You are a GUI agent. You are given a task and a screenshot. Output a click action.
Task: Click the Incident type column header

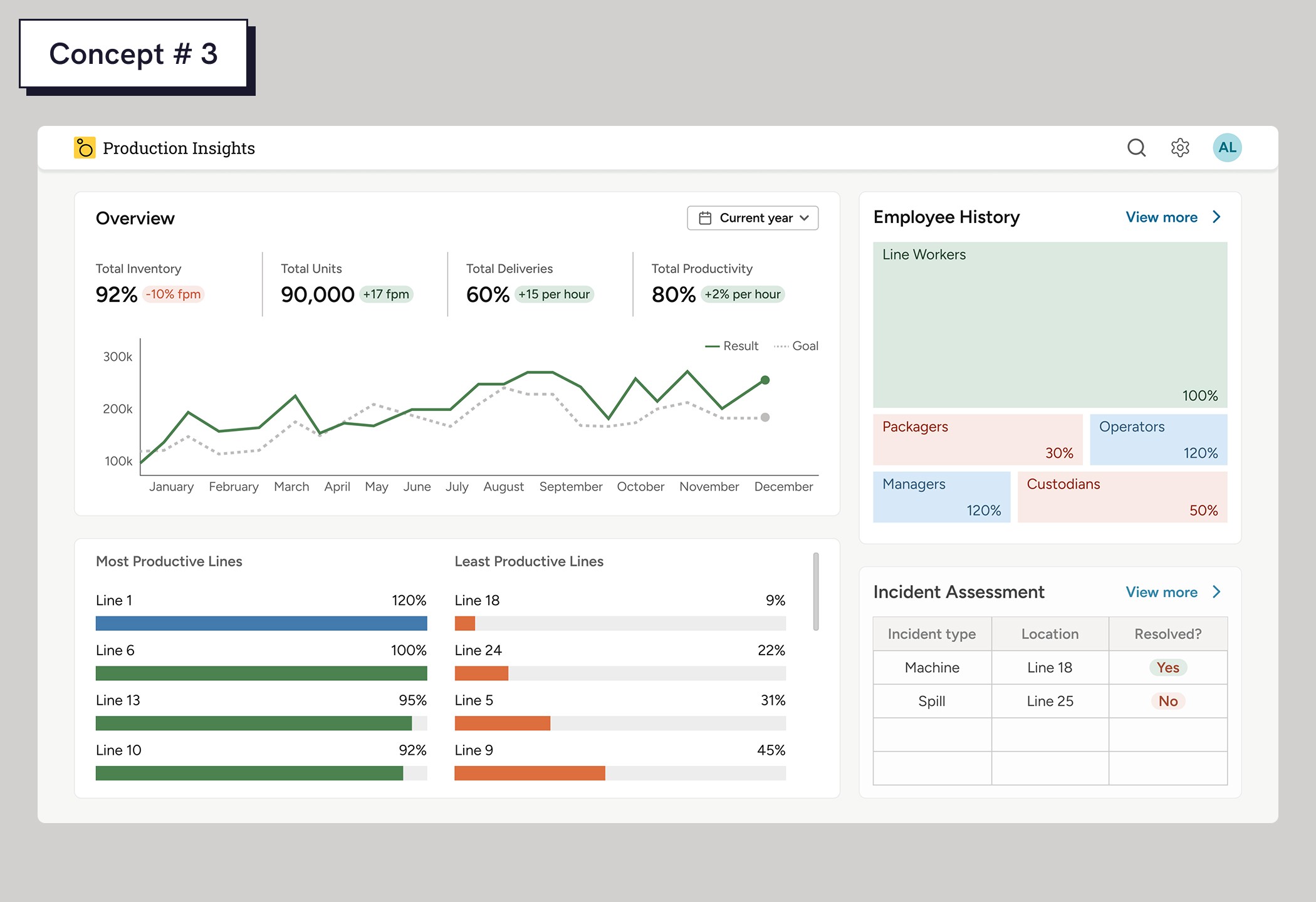coord(932,634)
